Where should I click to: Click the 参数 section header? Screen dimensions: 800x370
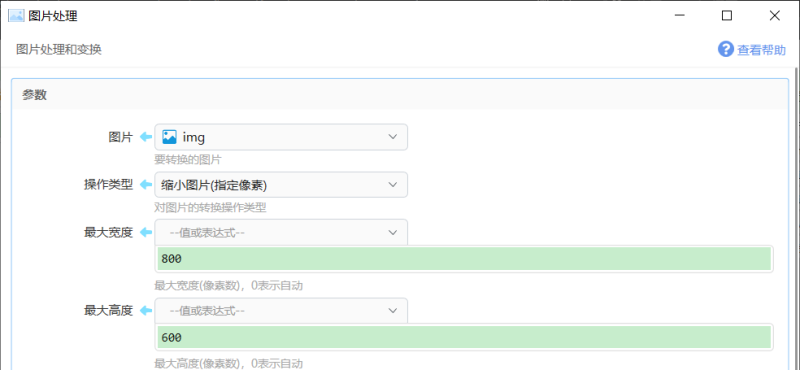[x=400, y=94]
